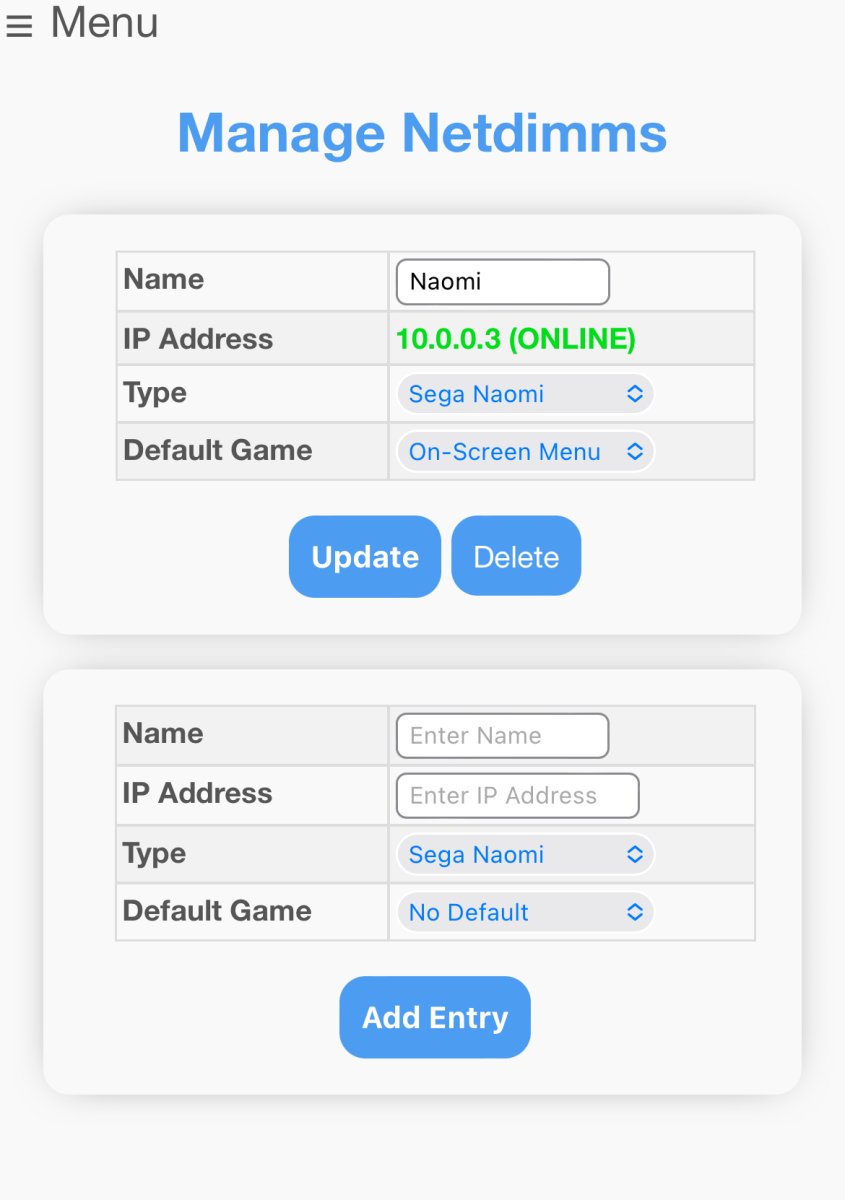This screenshot has height=1200, width=845.
Task: Focus the Enter IP Address field
Action: click(518, 796)
